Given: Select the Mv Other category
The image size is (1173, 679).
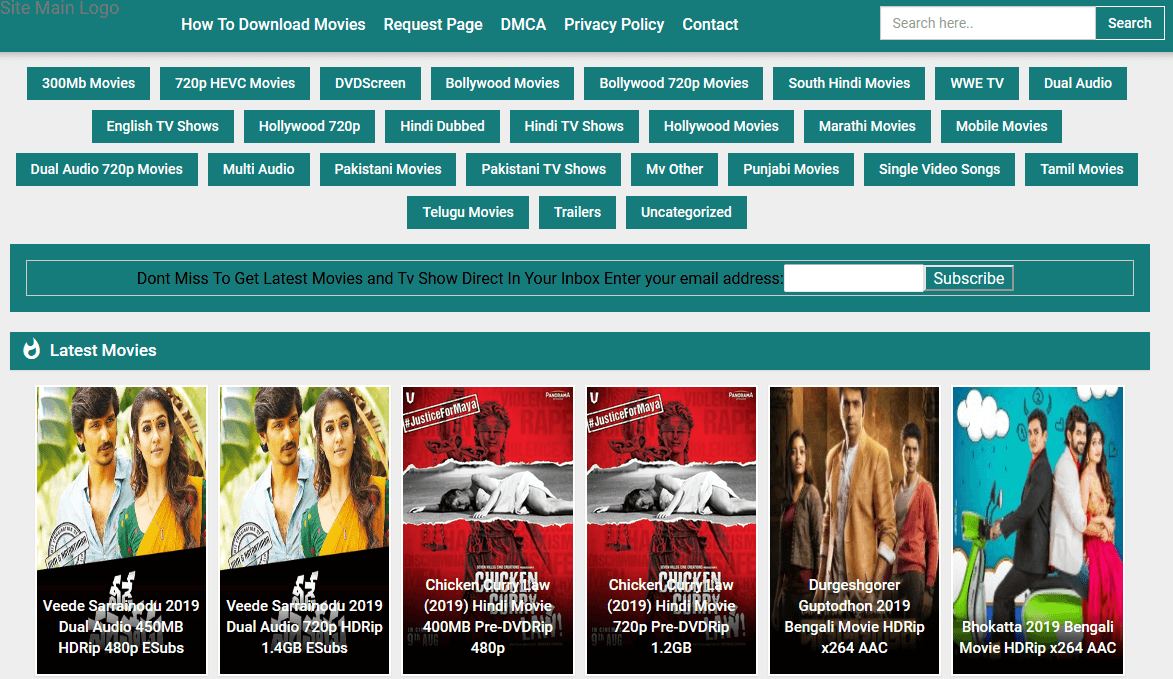Looking at the screenshot, I should tap(675, 169).
